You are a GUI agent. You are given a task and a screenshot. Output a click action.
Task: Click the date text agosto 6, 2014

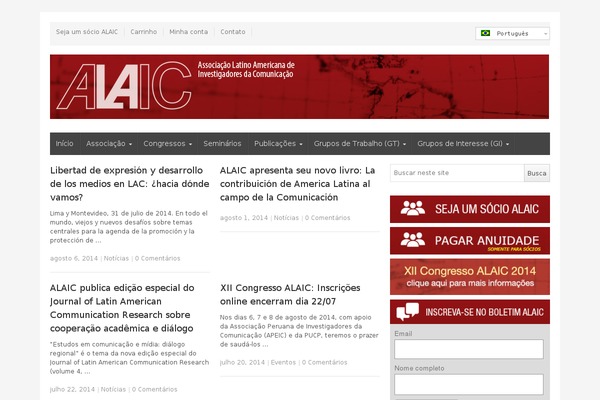(74, 258)
